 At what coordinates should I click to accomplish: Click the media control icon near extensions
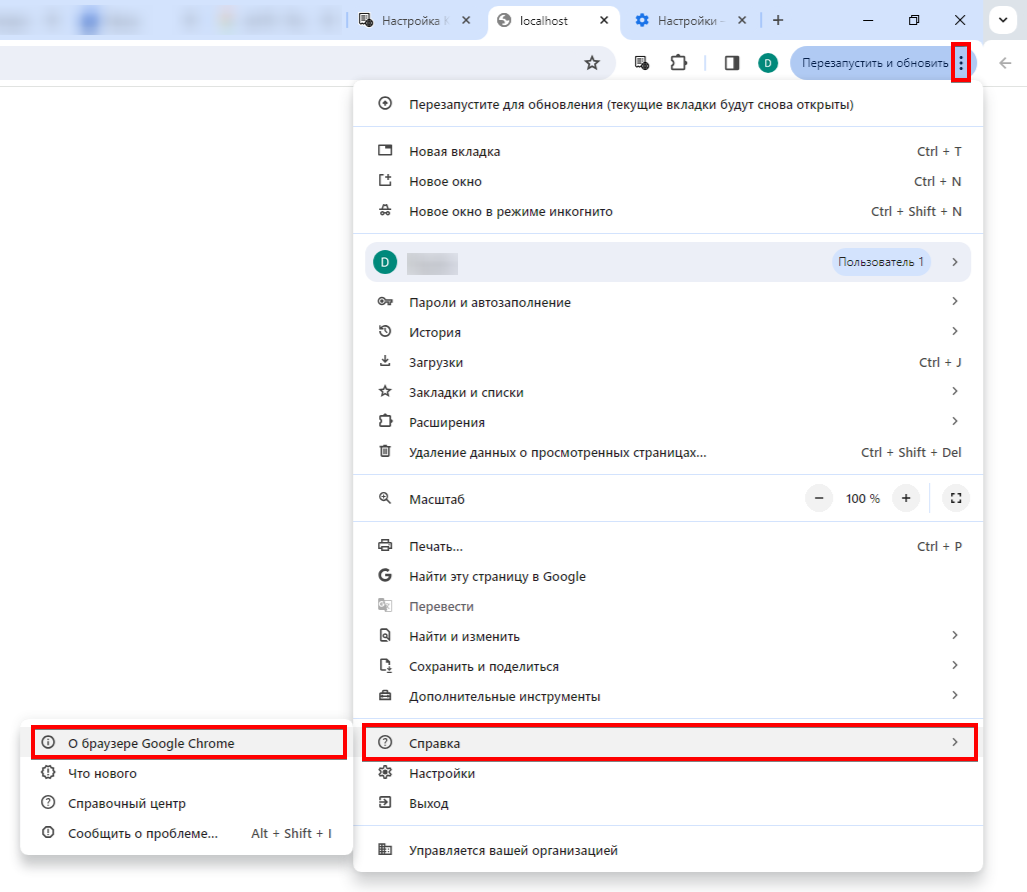(642, 63)
